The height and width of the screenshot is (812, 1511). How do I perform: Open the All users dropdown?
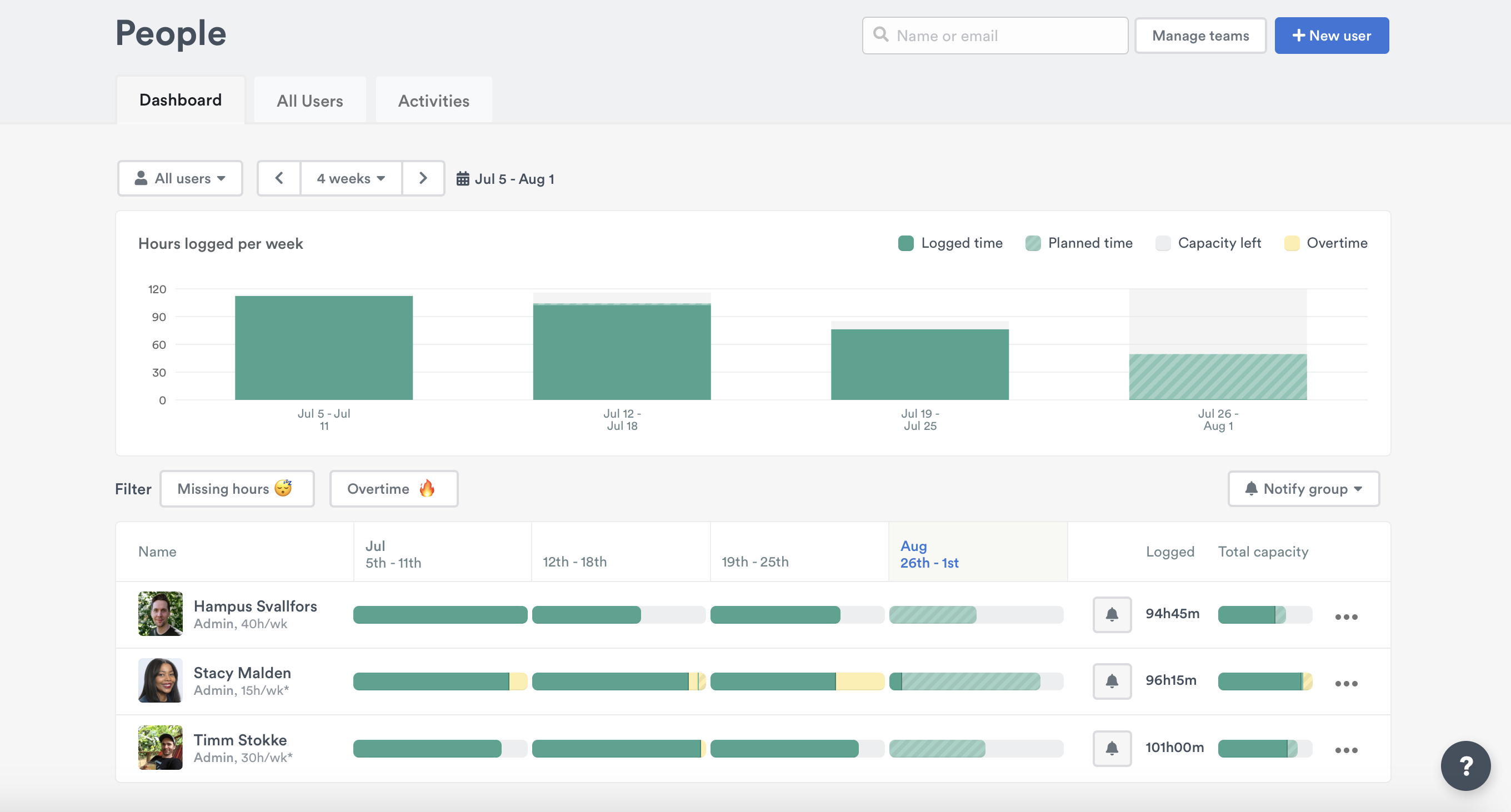[180, 178]
